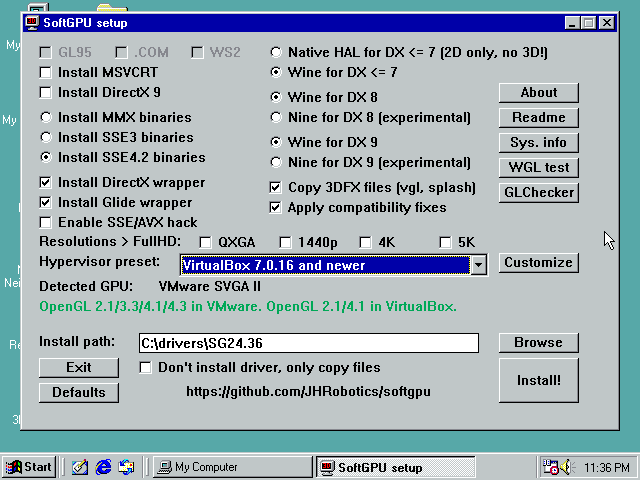
Task: Toggle Copy 3DFX files checkbox
Action: click(x=276, y=187)
